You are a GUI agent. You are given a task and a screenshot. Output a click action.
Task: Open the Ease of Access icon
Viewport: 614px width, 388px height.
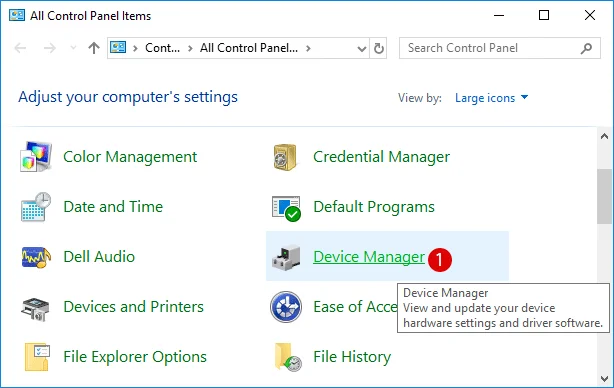tap(286, 307)
